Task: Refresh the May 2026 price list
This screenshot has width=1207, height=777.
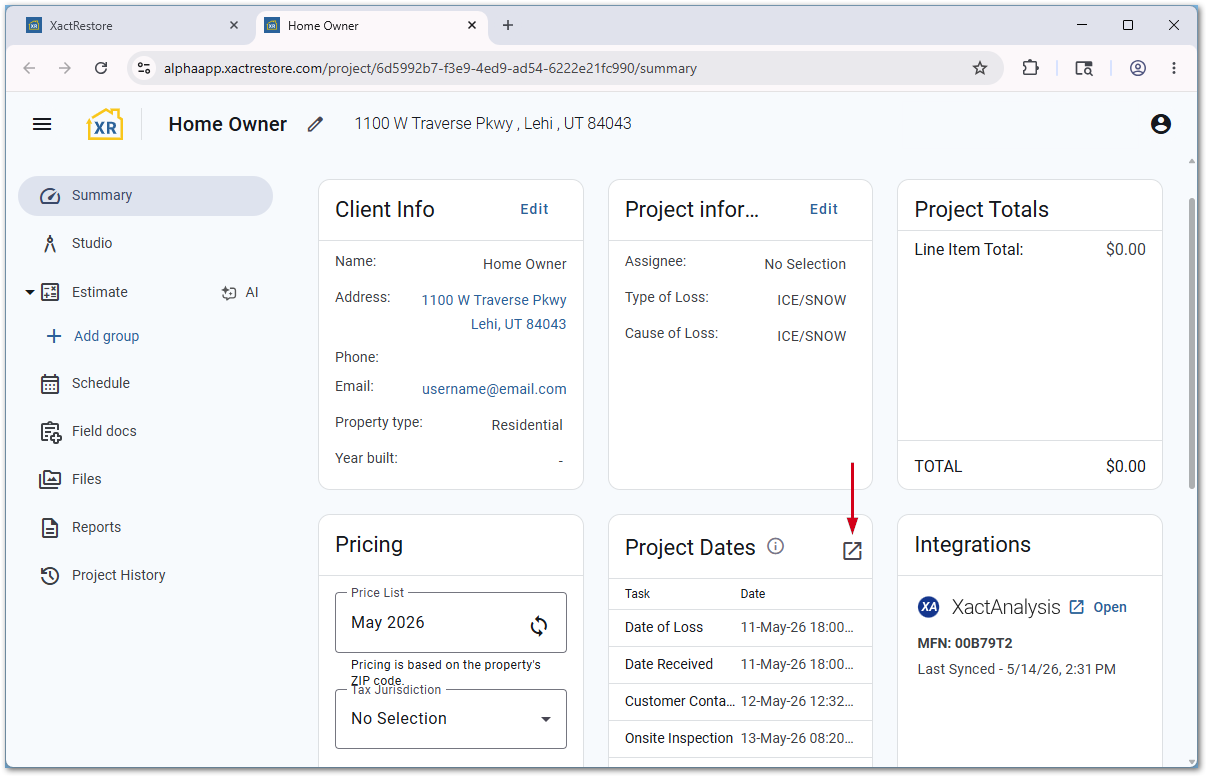Action: pyautogui.click(x=539, y=626)
